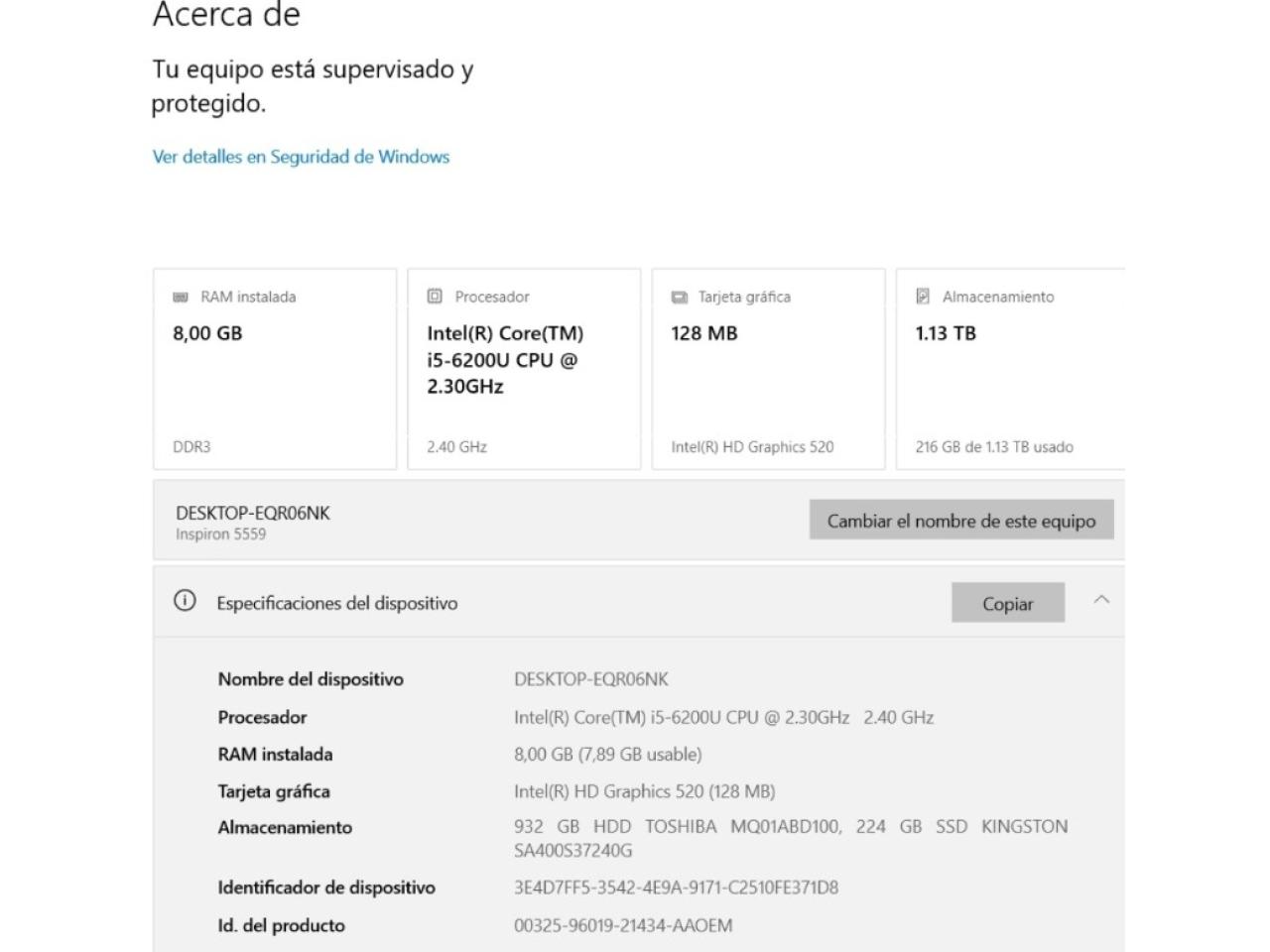Click Cambiar el nombre de este equipo
Viewport: 1270px width, 952px height.
(x=961, y=521)
